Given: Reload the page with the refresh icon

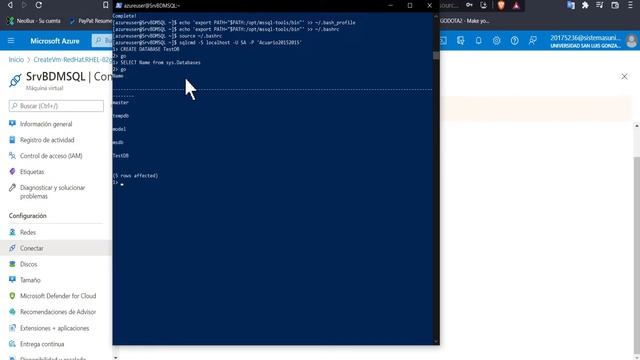Looking at the screenshot, I should coord(39,5).
